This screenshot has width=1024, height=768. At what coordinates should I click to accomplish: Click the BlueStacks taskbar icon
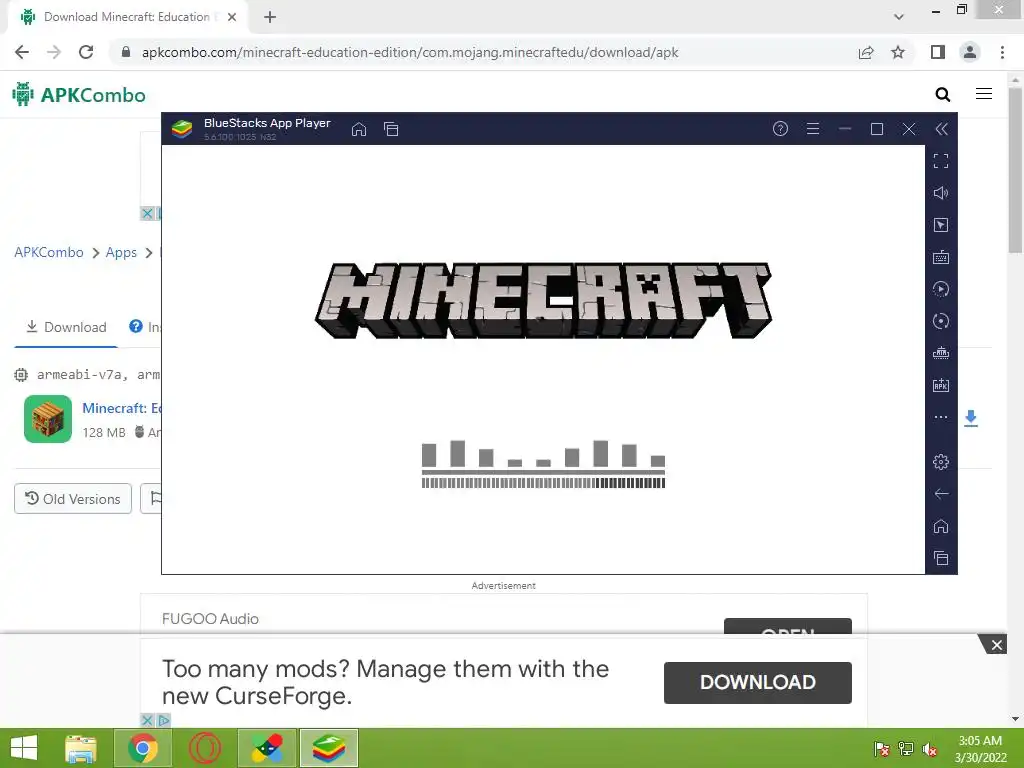click(x=328, y=748)
